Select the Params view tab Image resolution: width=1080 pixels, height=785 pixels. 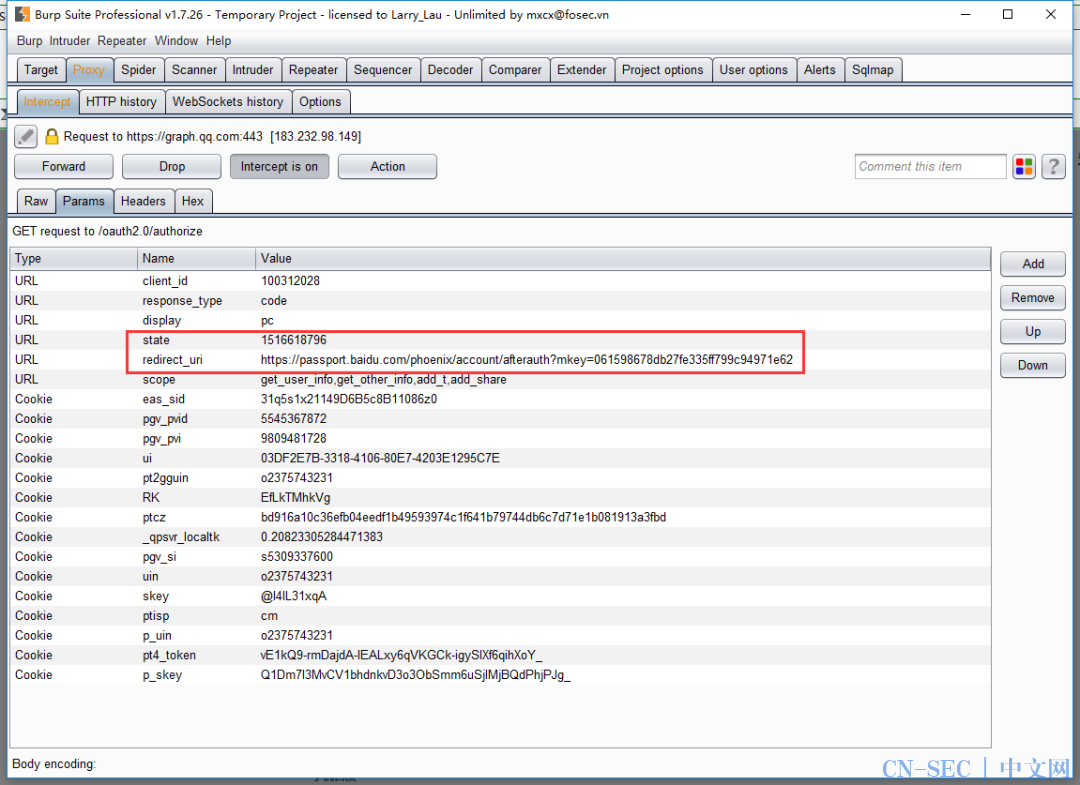click(x=84, y=201)
